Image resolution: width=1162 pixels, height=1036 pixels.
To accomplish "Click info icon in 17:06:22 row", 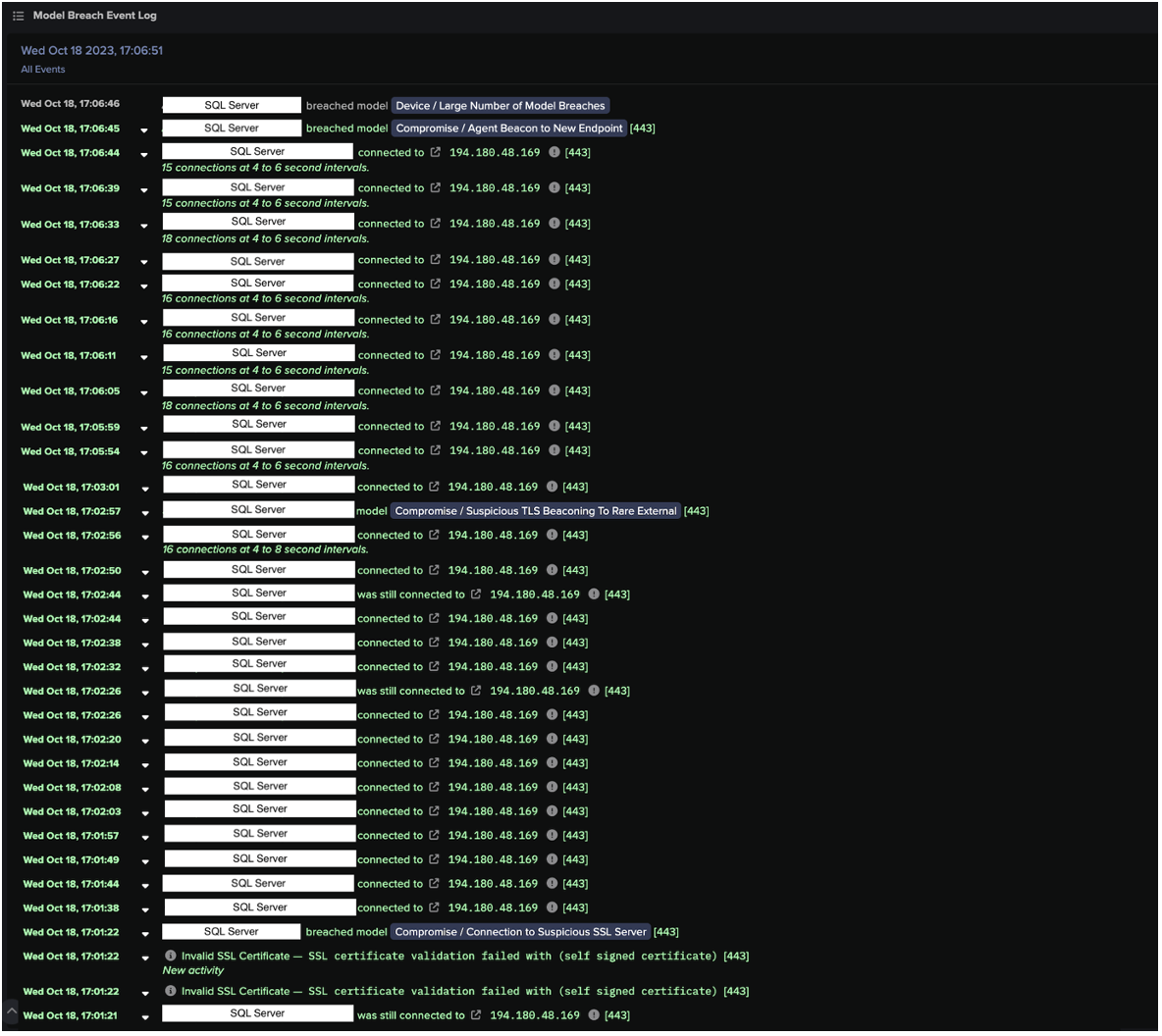I will click(555, 285).
